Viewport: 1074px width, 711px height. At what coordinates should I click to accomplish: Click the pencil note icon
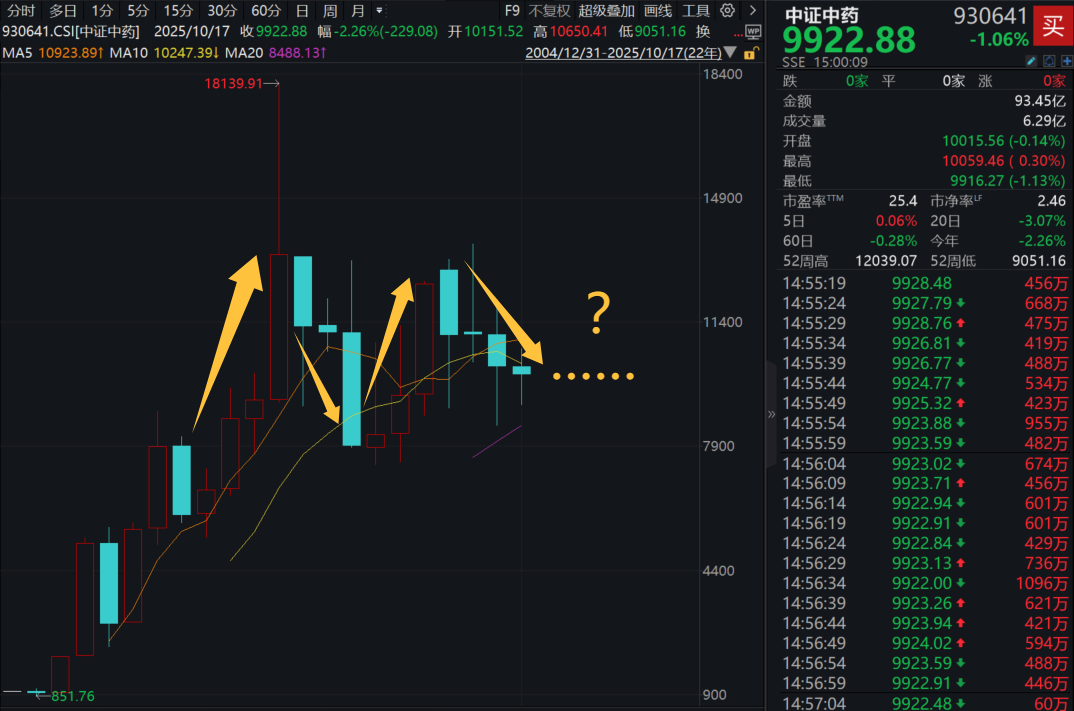click(1032, 62)
